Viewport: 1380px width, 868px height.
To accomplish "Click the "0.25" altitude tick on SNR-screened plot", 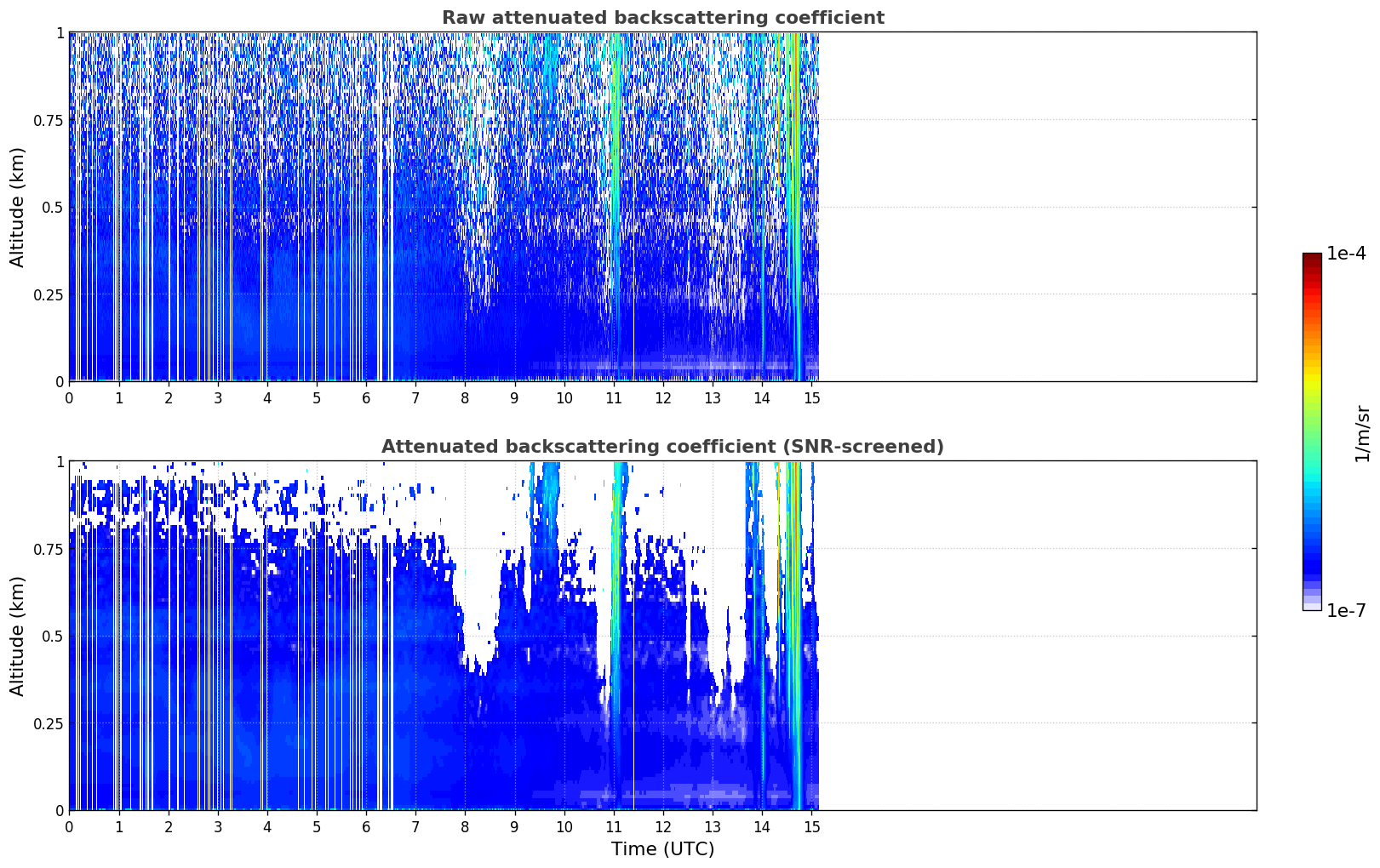I will [49, 724].
